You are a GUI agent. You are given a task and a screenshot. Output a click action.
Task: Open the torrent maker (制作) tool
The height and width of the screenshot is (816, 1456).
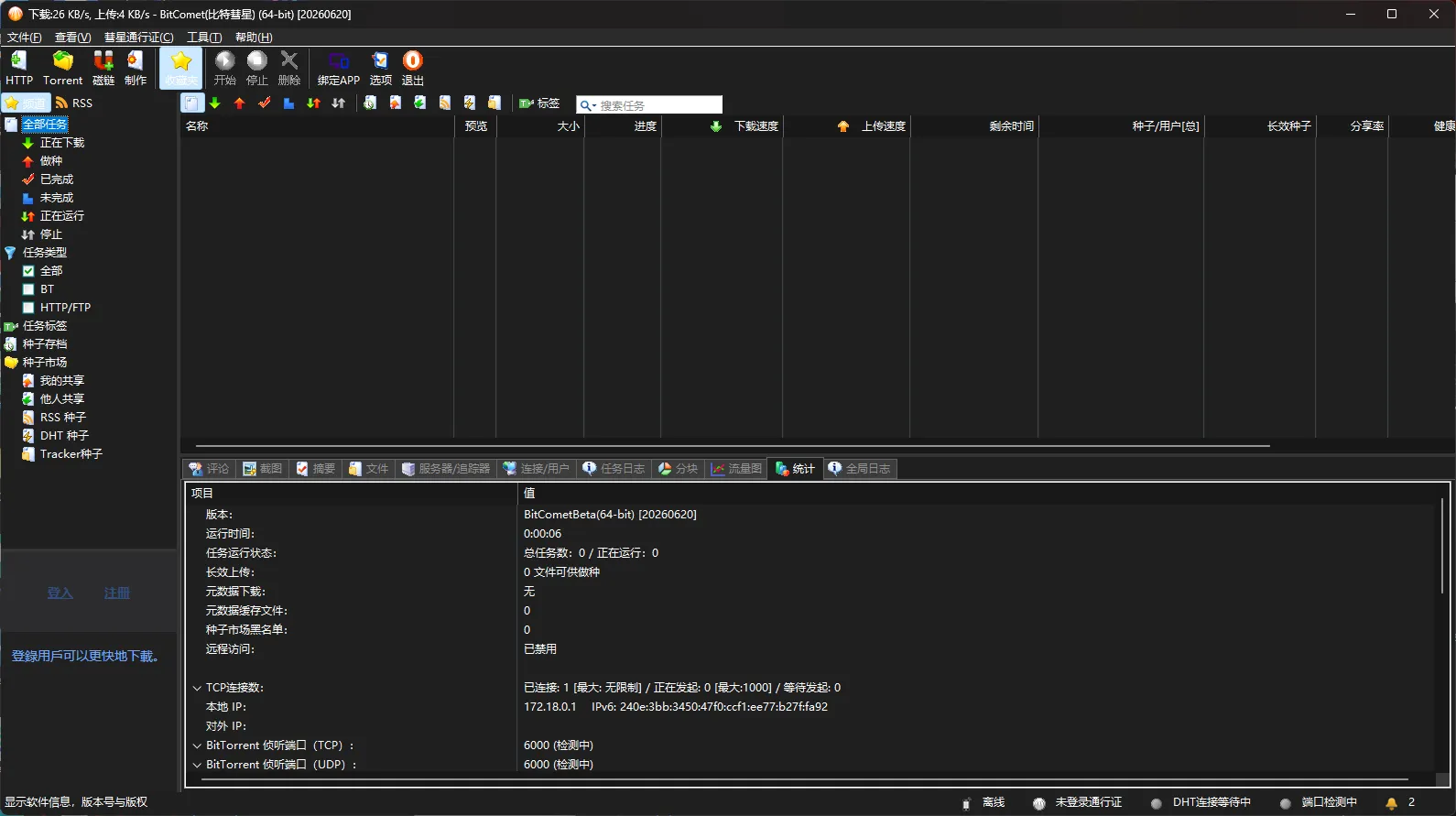click(x=136, y=68)
